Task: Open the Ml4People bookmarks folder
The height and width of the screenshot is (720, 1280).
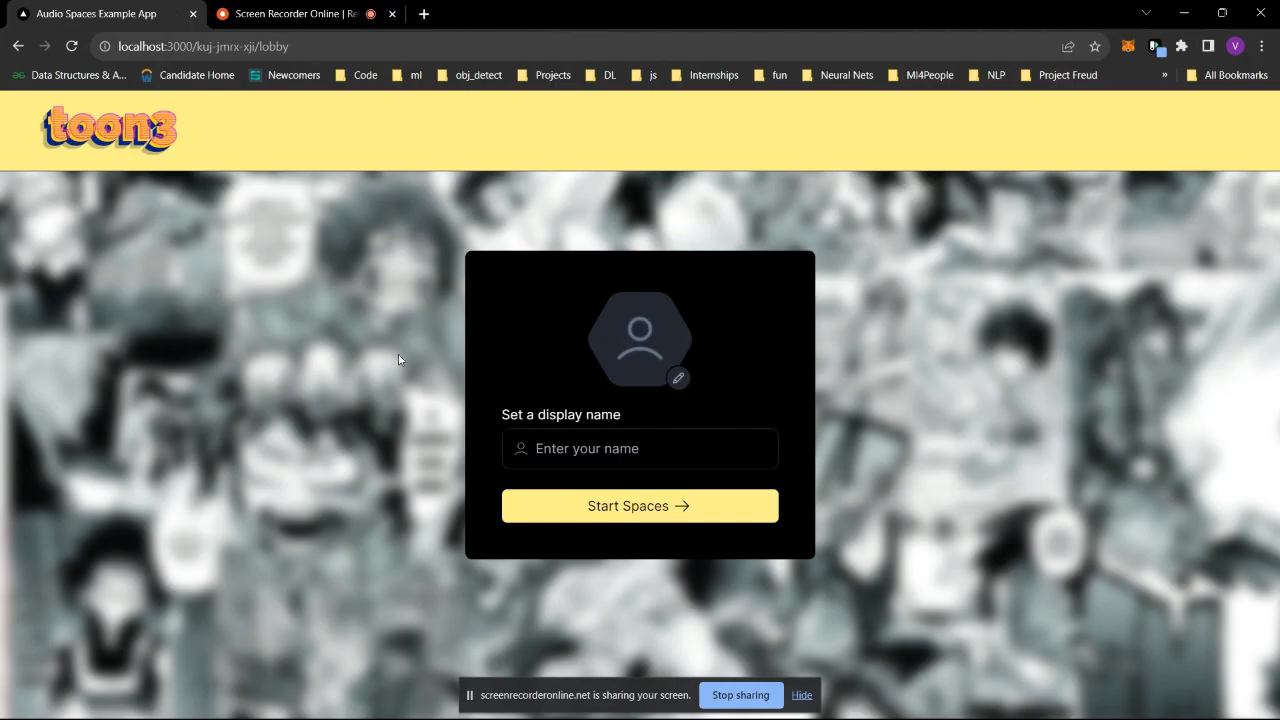Action: pos(920,75)
